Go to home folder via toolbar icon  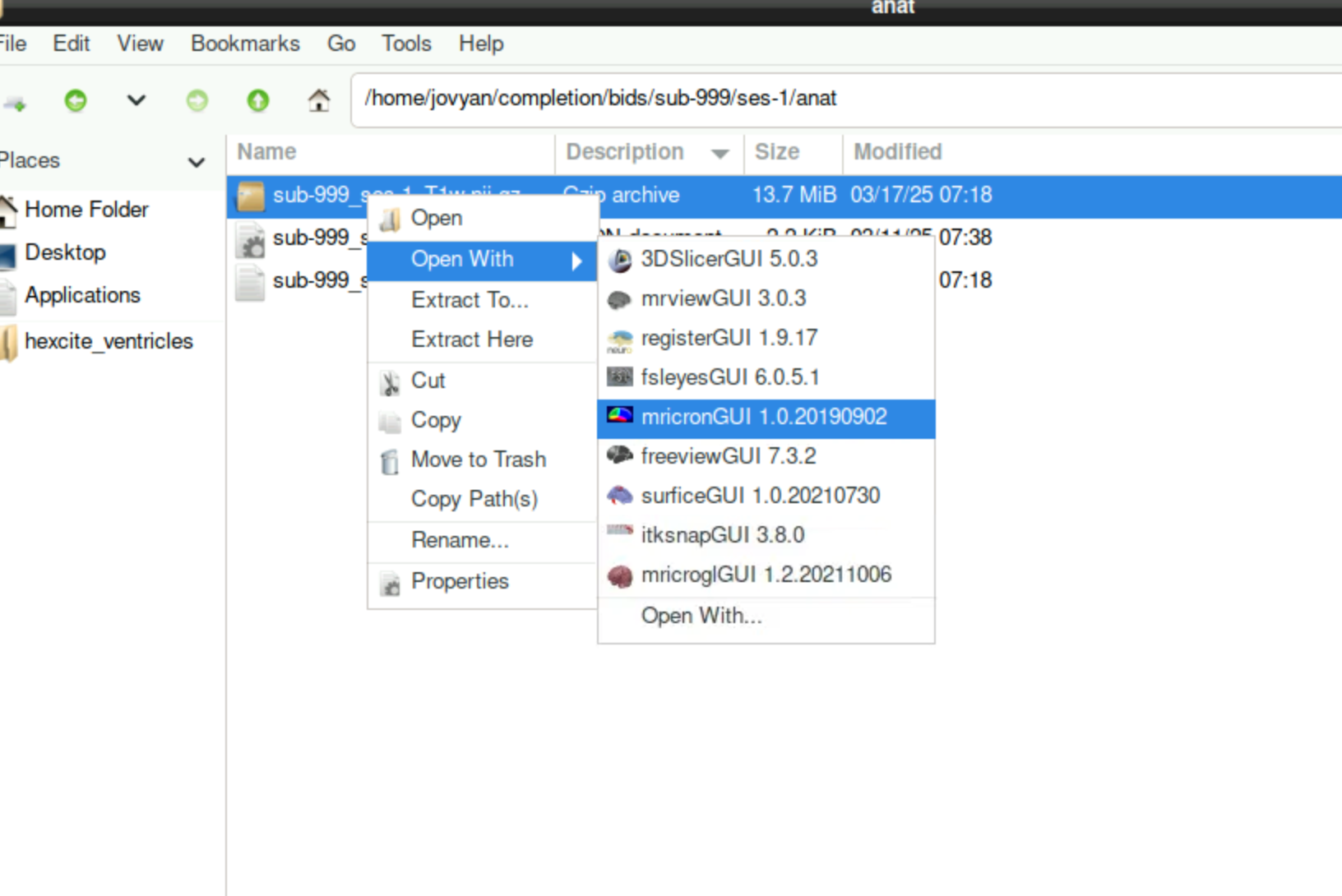[319, 101]
